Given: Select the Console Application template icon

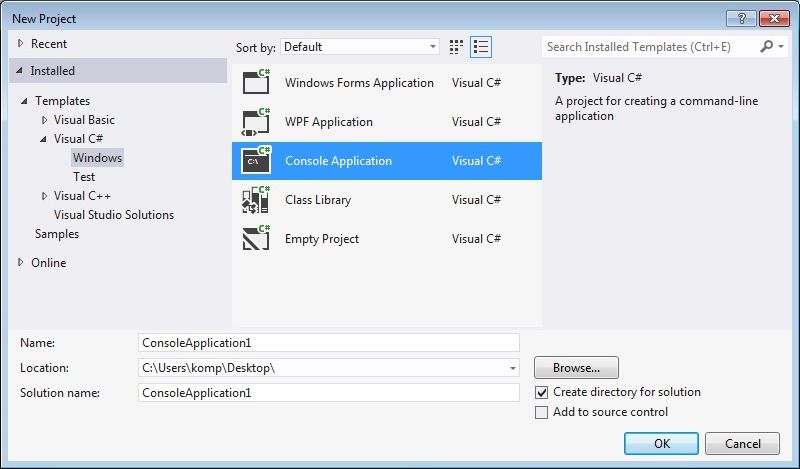Looking at the screenshot, I should pos(256,161).
